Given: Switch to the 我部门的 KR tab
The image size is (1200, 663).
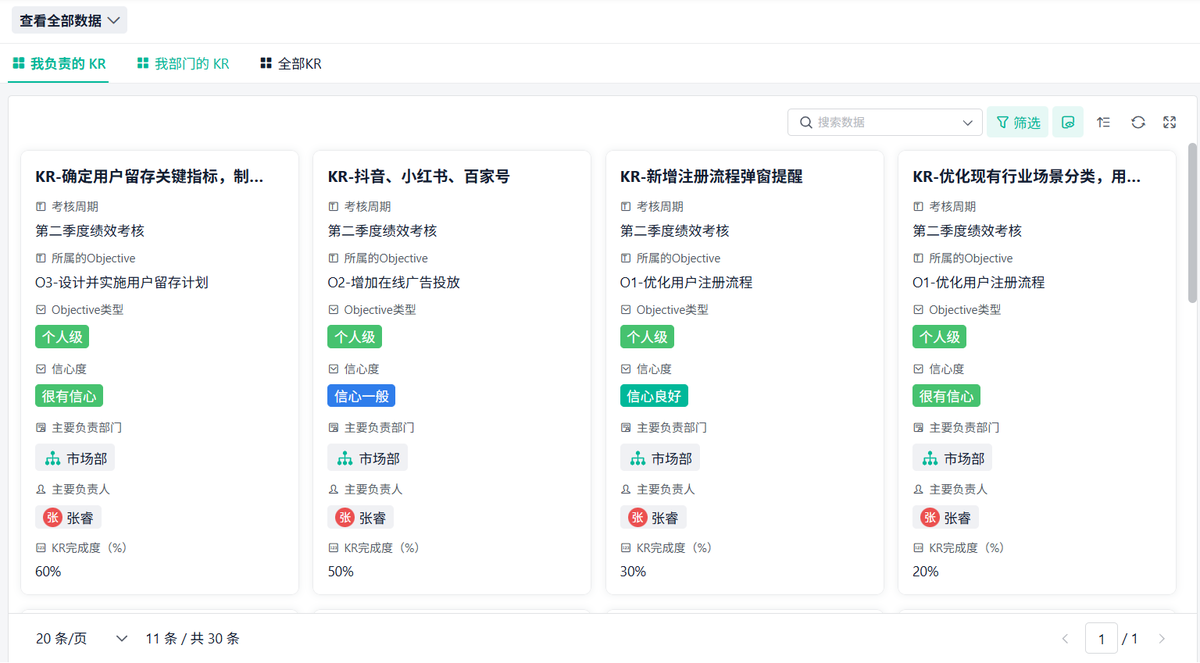Looking at the screenshot, I should [x=183, y=64].
